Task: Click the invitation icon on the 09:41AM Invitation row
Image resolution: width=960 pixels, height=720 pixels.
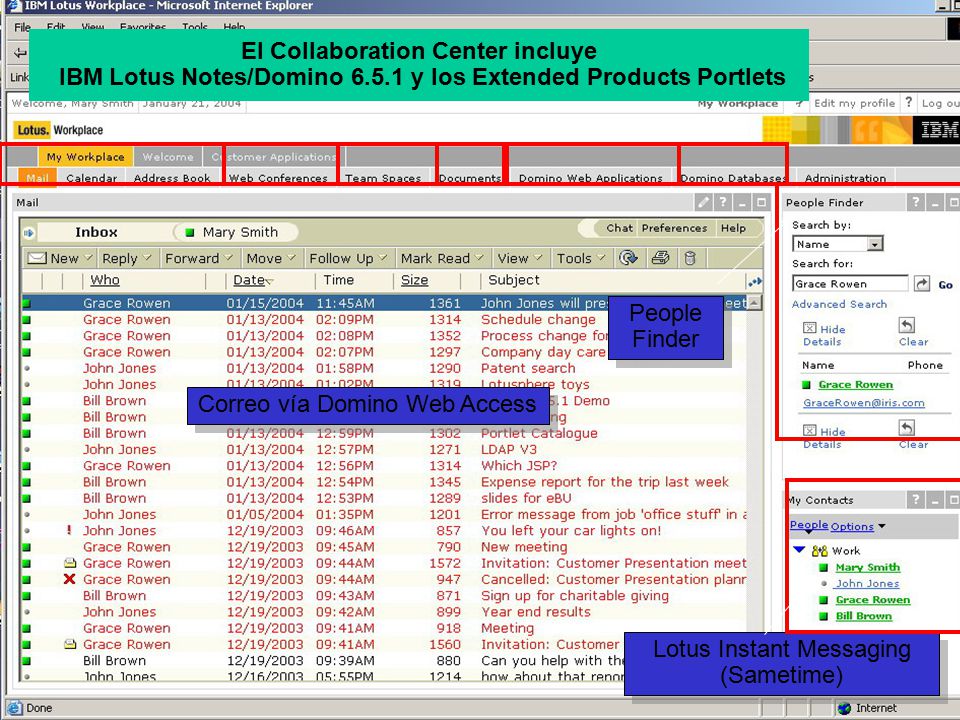Action: pos(70,644)
